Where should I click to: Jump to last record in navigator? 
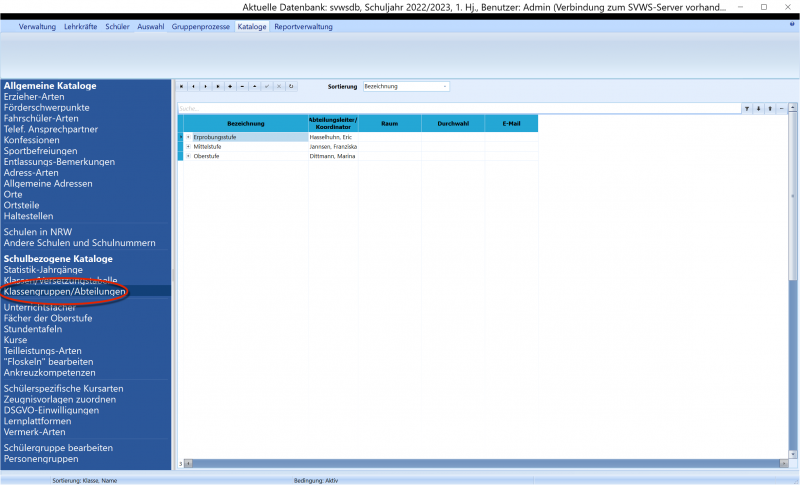[218, 87]
